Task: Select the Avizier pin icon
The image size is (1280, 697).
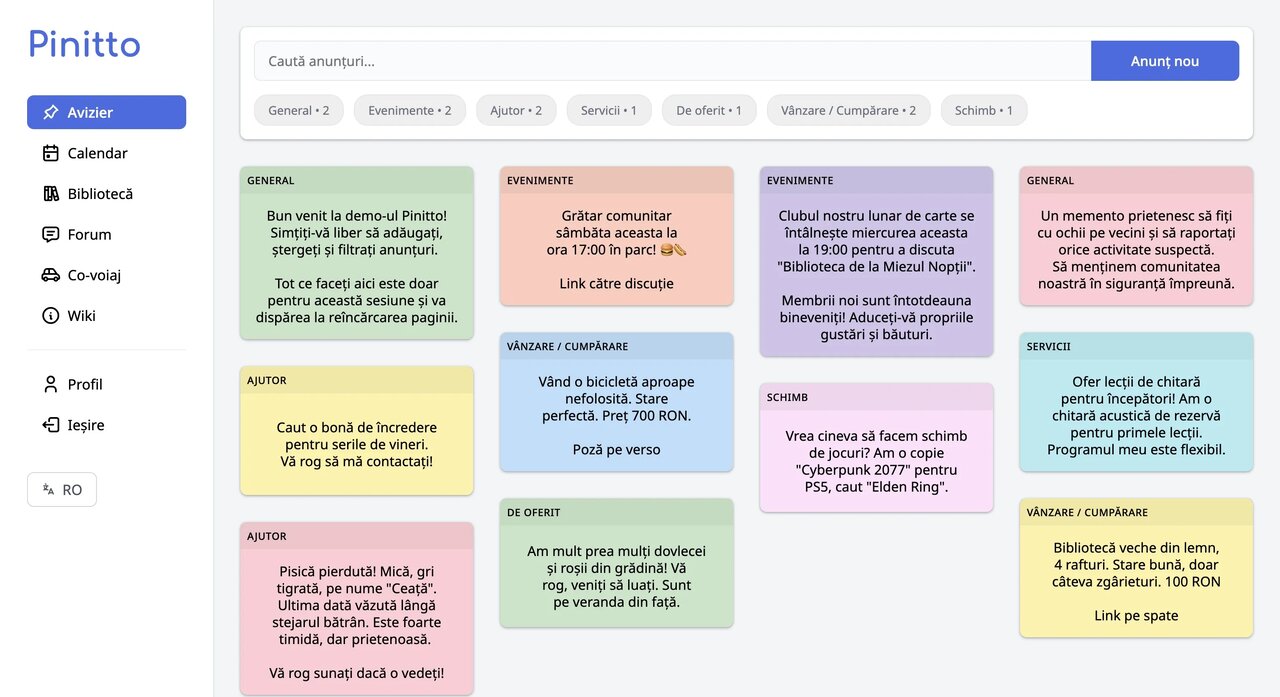Action: click(x=50, y=112)
